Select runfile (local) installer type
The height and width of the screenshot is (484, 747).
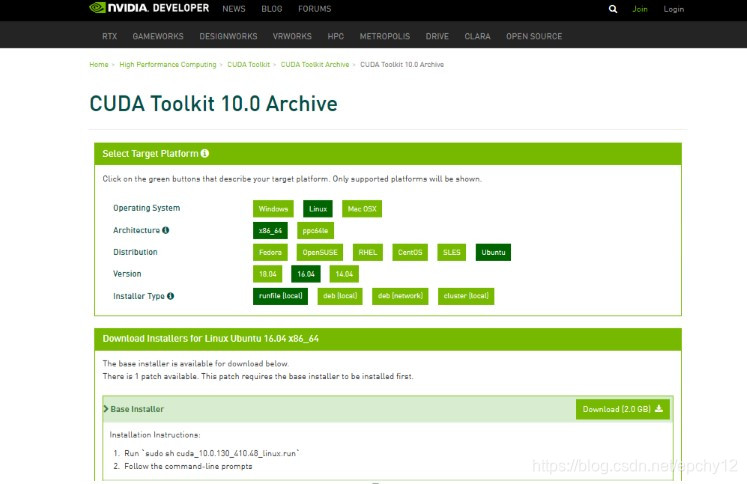pos(280,296)
